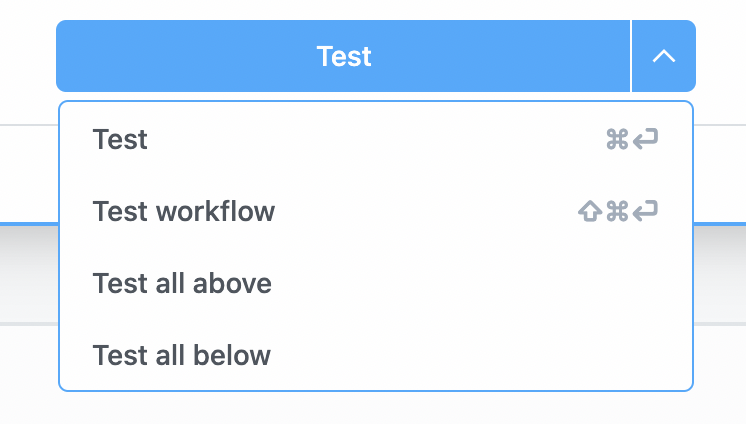Image resolution: width=746 pixels, height=424 pixels.
Task: Click the blue Test button
Action: click(x=343, y=56)
